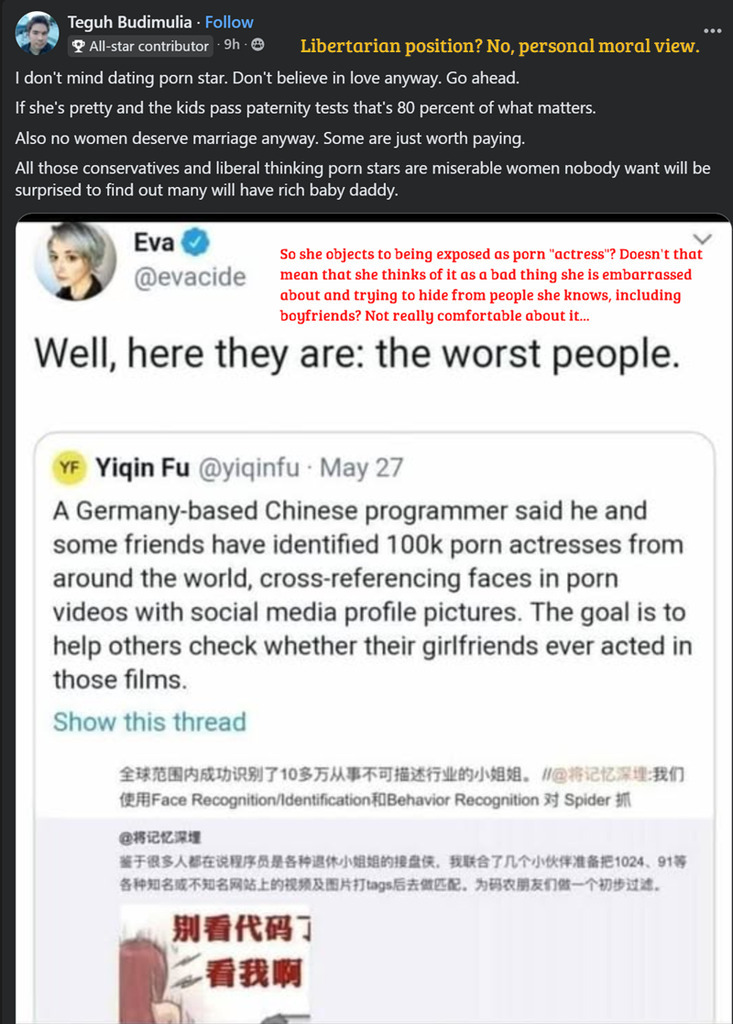Follow Teguh Budimulia

pos(229,22)
